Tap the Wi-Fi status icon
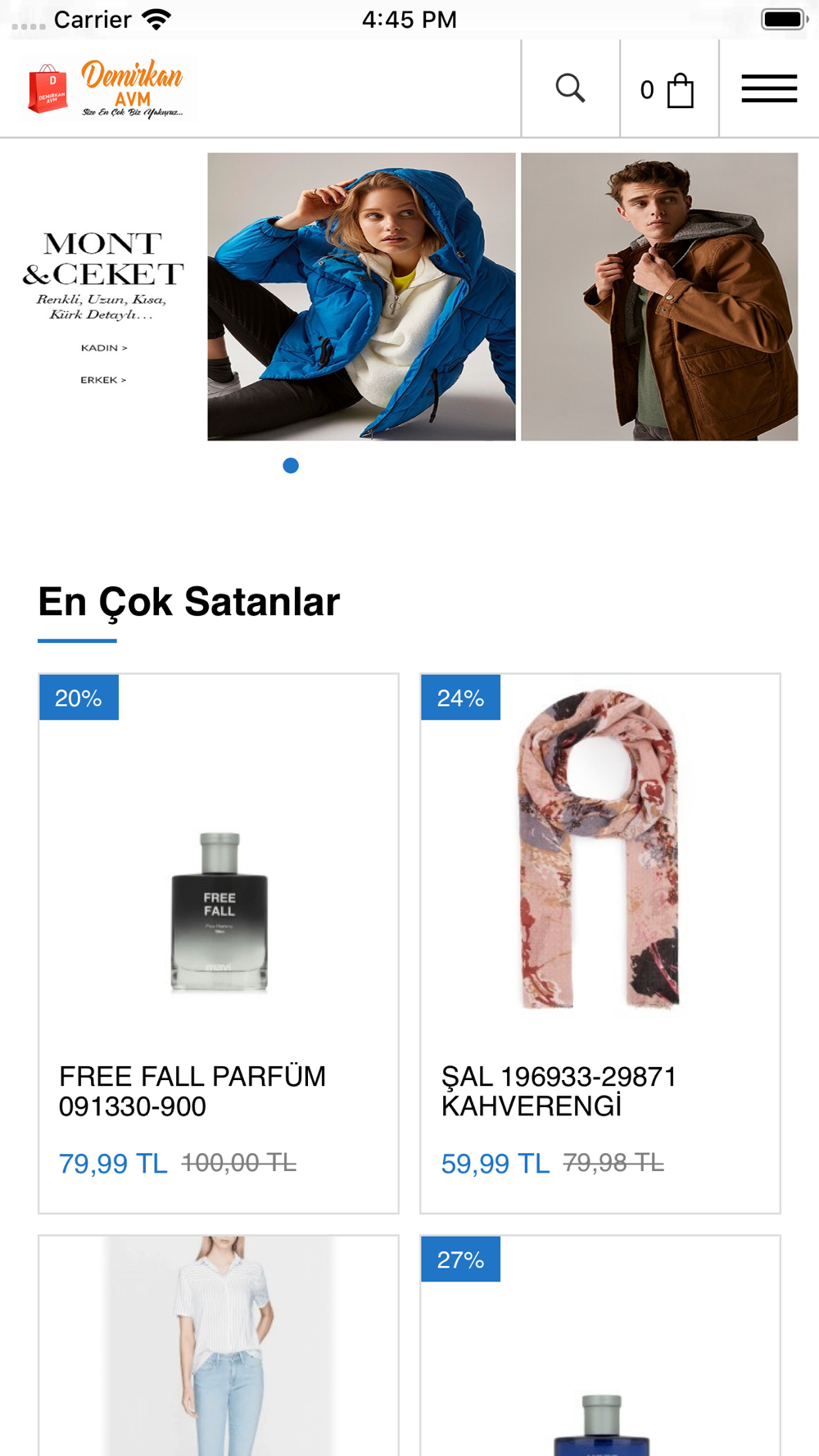 (x=156, y=19)
